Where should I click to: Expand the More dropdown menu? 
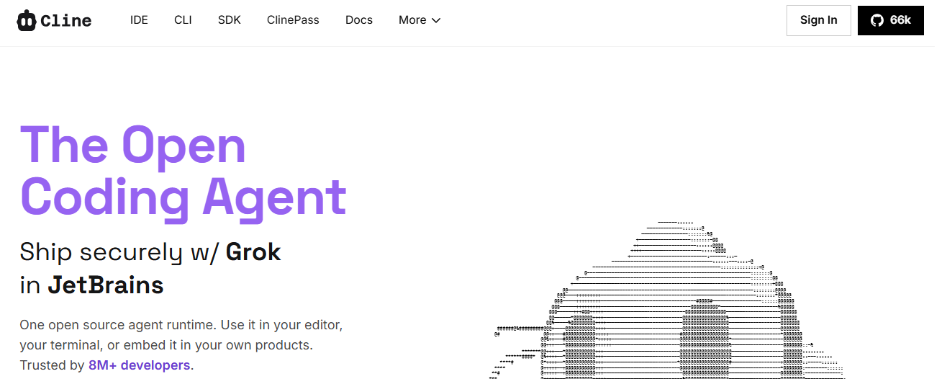[x=419, y=20]
